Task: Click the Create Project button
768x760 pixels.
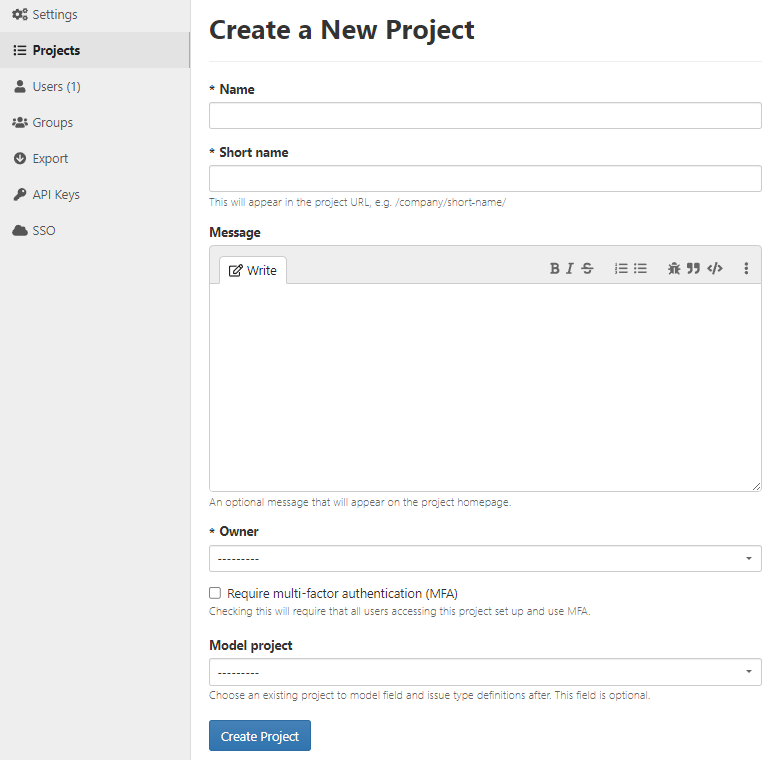Action: tap(260, 736)
